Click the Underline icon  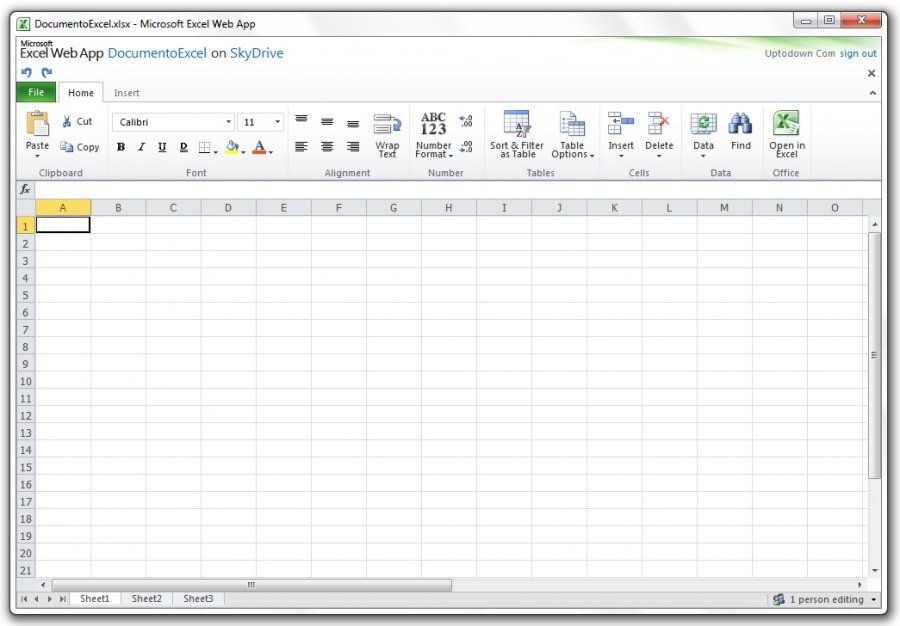tap(162, 147)
